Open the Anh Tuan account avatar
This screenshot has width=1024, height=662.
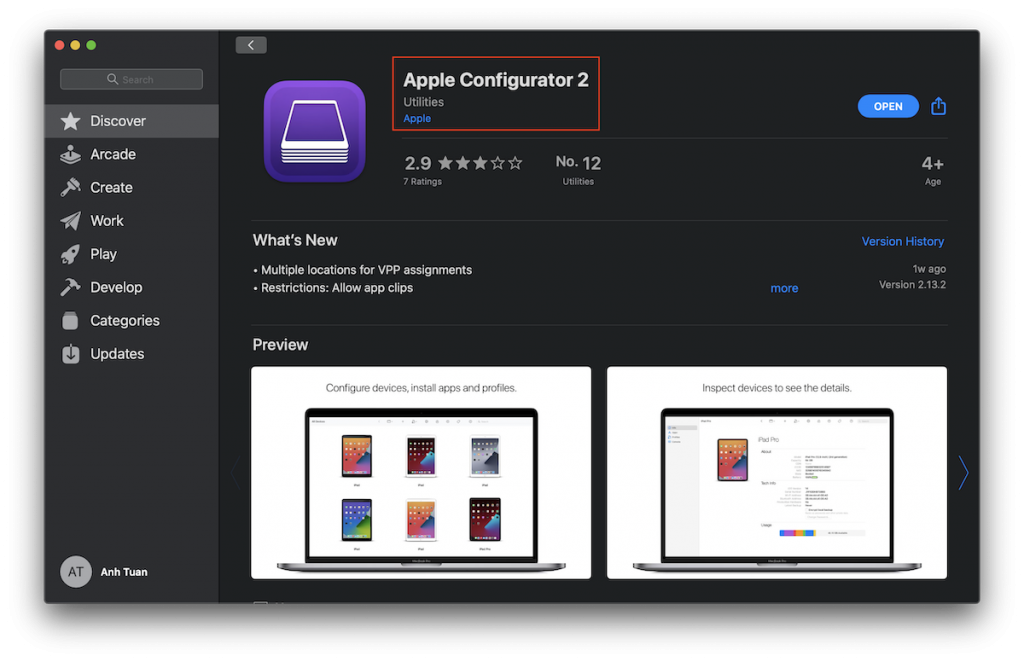tap(75, 572)
